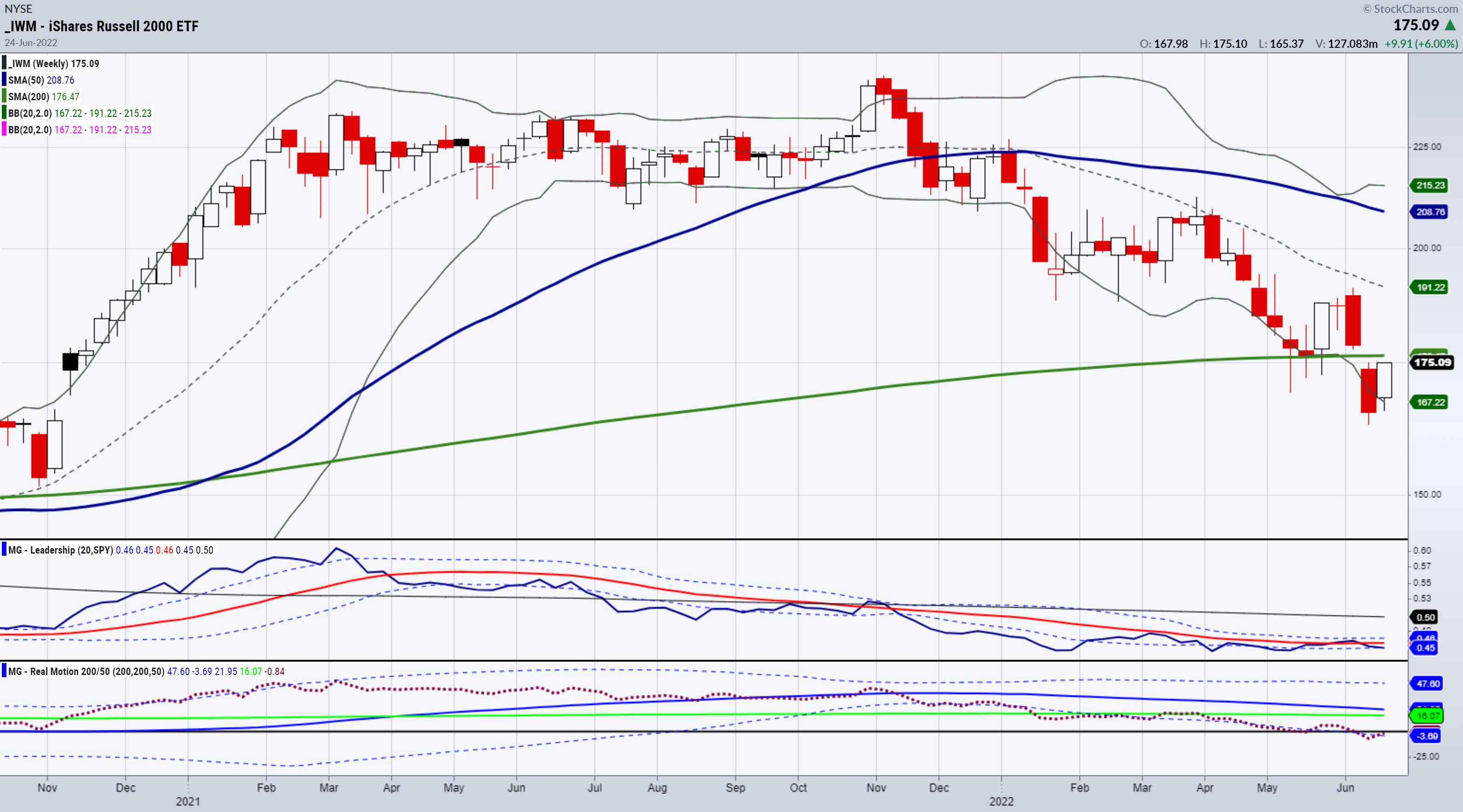Screen dimensions: 1463x812
Task: Click the _IWM - iShares Russell 2000 ETF title
Action: tap(102, 26)
